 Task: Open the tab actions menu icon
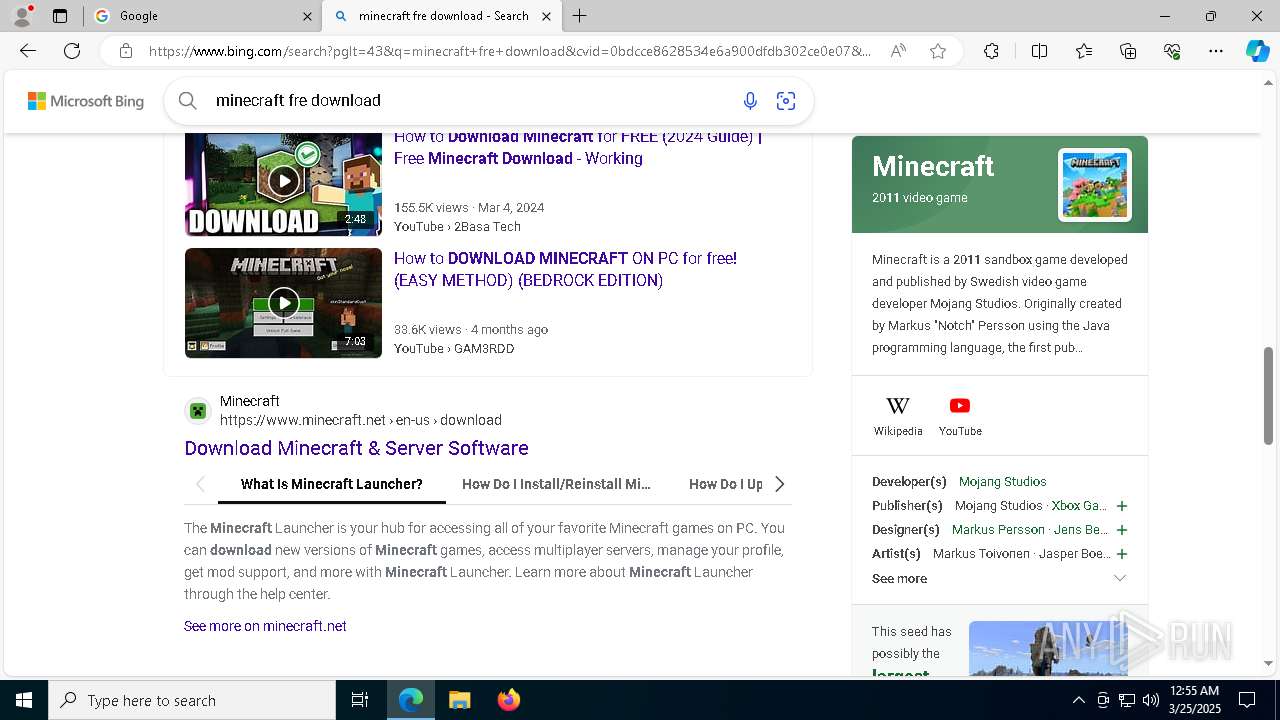(x=60, y=16)
